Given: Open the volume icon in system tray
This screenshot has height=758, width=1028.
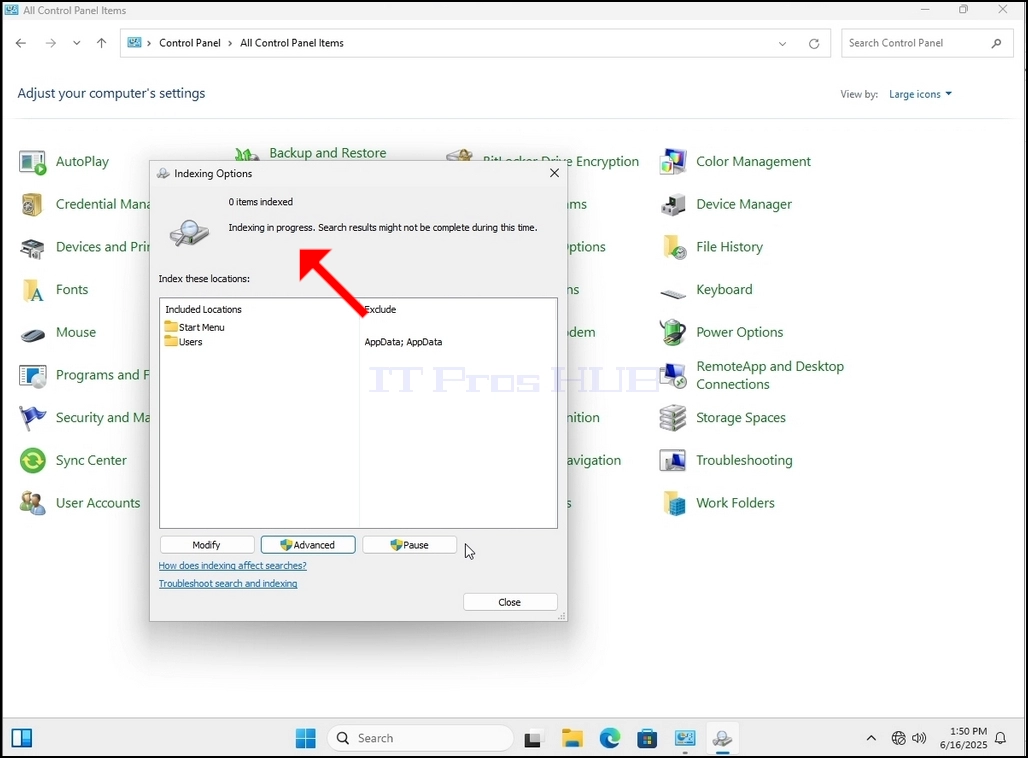Looking at the screenshot, I should (x=919, y=738).
